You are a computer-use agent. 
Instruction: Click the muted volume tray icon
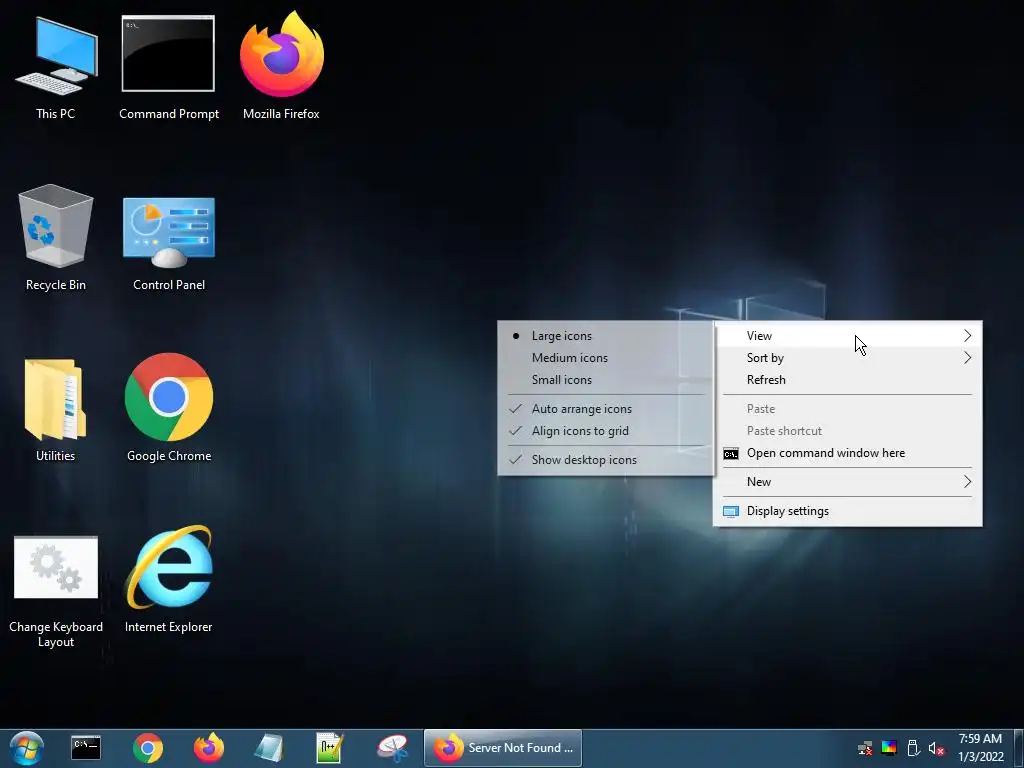tap(936, 748)
